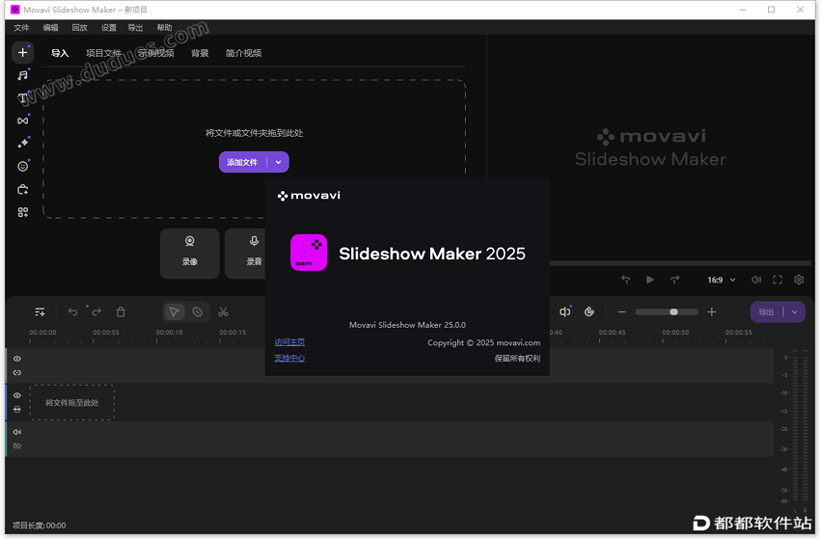Click the undo arrow in timeline toolbar

73,312
